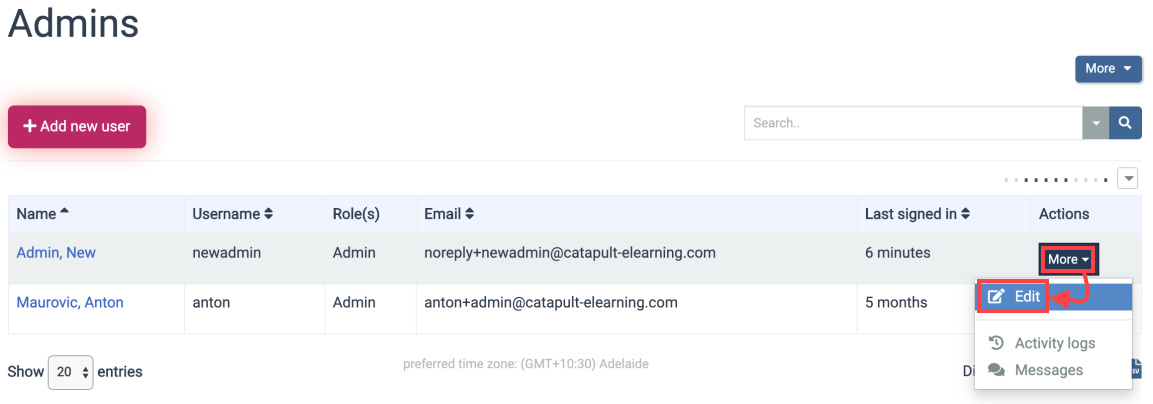Click the plus icon on Add new user
Viewport: 1153px width, 404px height.
click(29, 127)
